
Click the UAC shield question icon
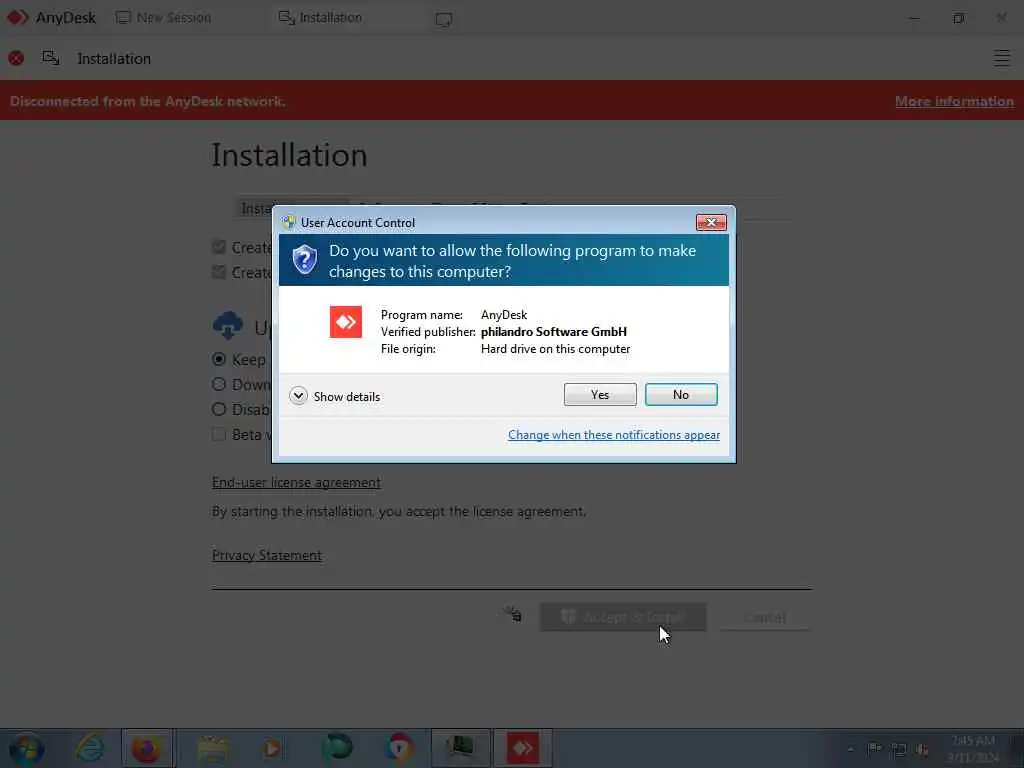pos(304,260)
